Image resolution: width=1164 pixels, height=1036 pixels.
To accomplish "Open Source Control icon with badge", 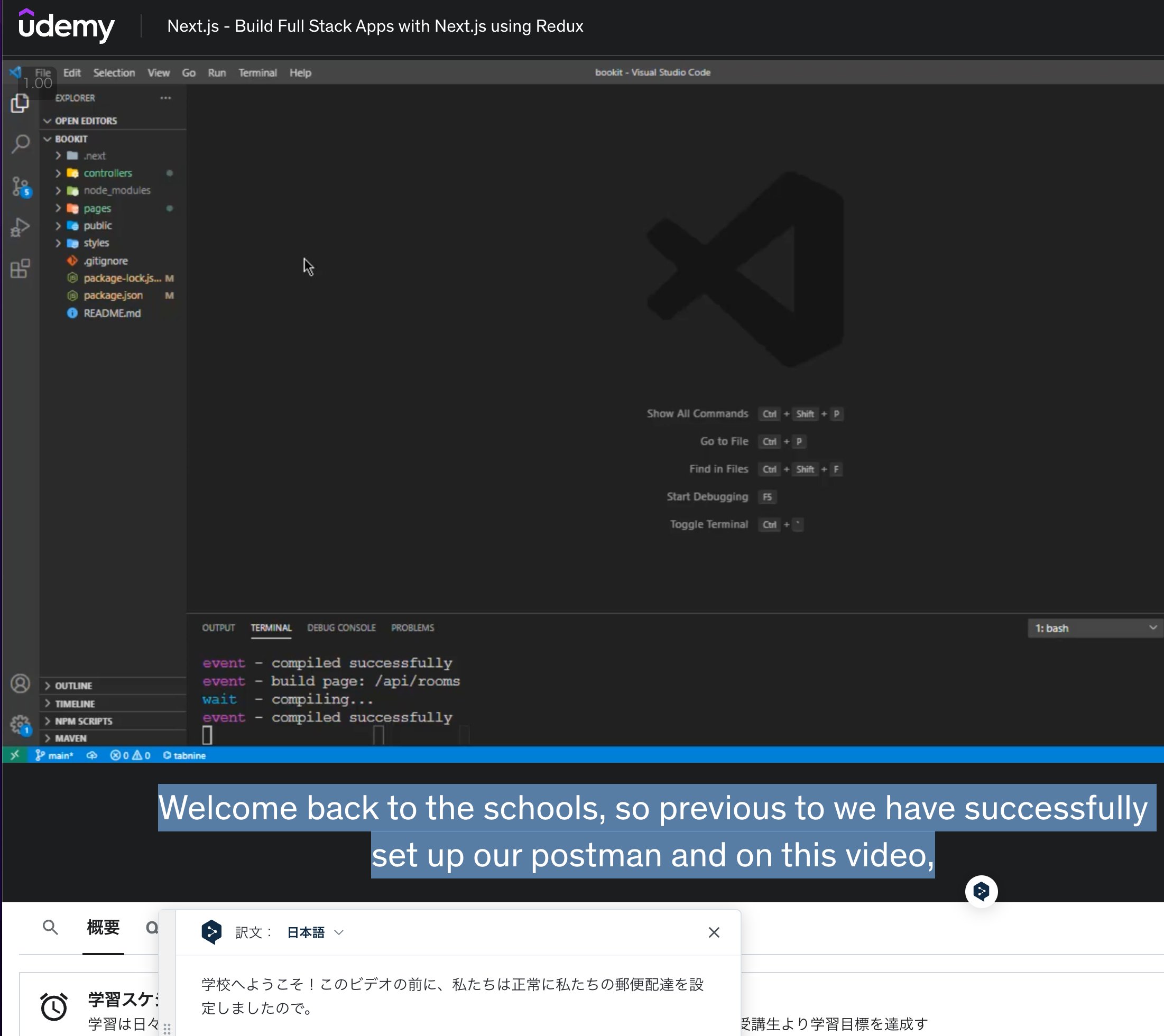I will coord(21,186).
